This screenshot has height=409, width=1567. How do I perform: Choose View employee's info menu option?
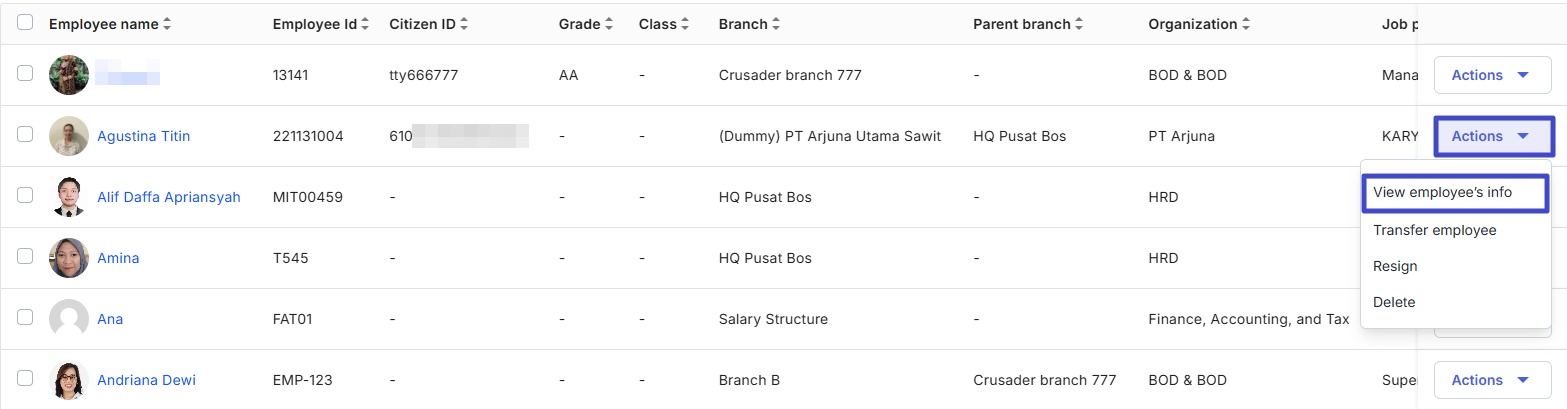pos(1455,192)
